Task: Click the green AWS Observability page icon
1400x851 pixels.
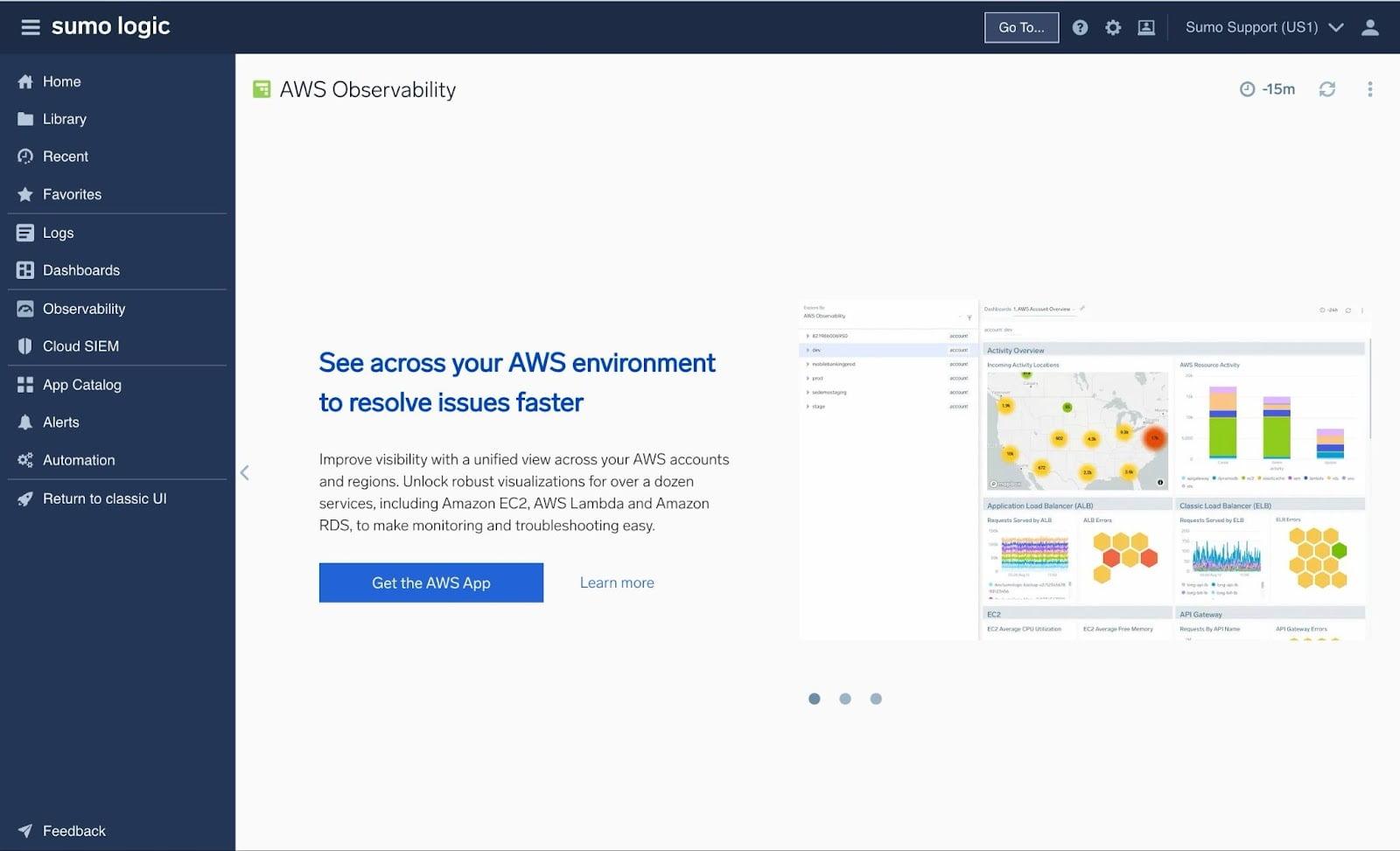Action: (x=261, y=89)
